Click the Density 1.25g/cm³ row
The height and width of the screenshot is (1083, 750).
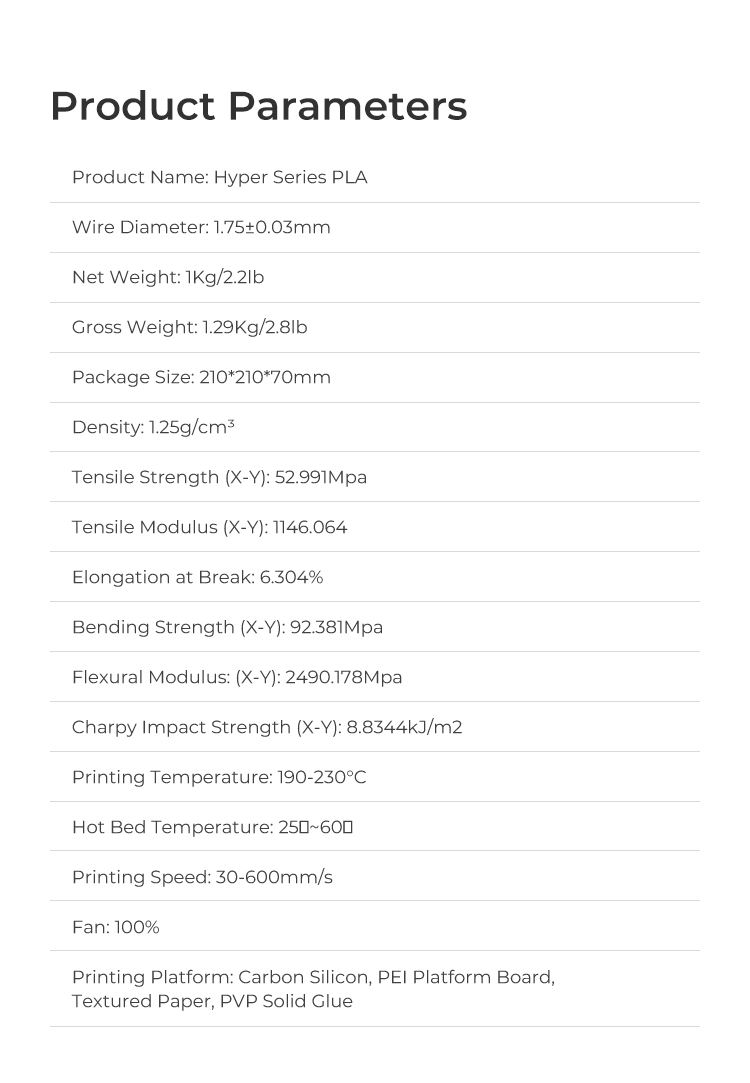[153, 428]
